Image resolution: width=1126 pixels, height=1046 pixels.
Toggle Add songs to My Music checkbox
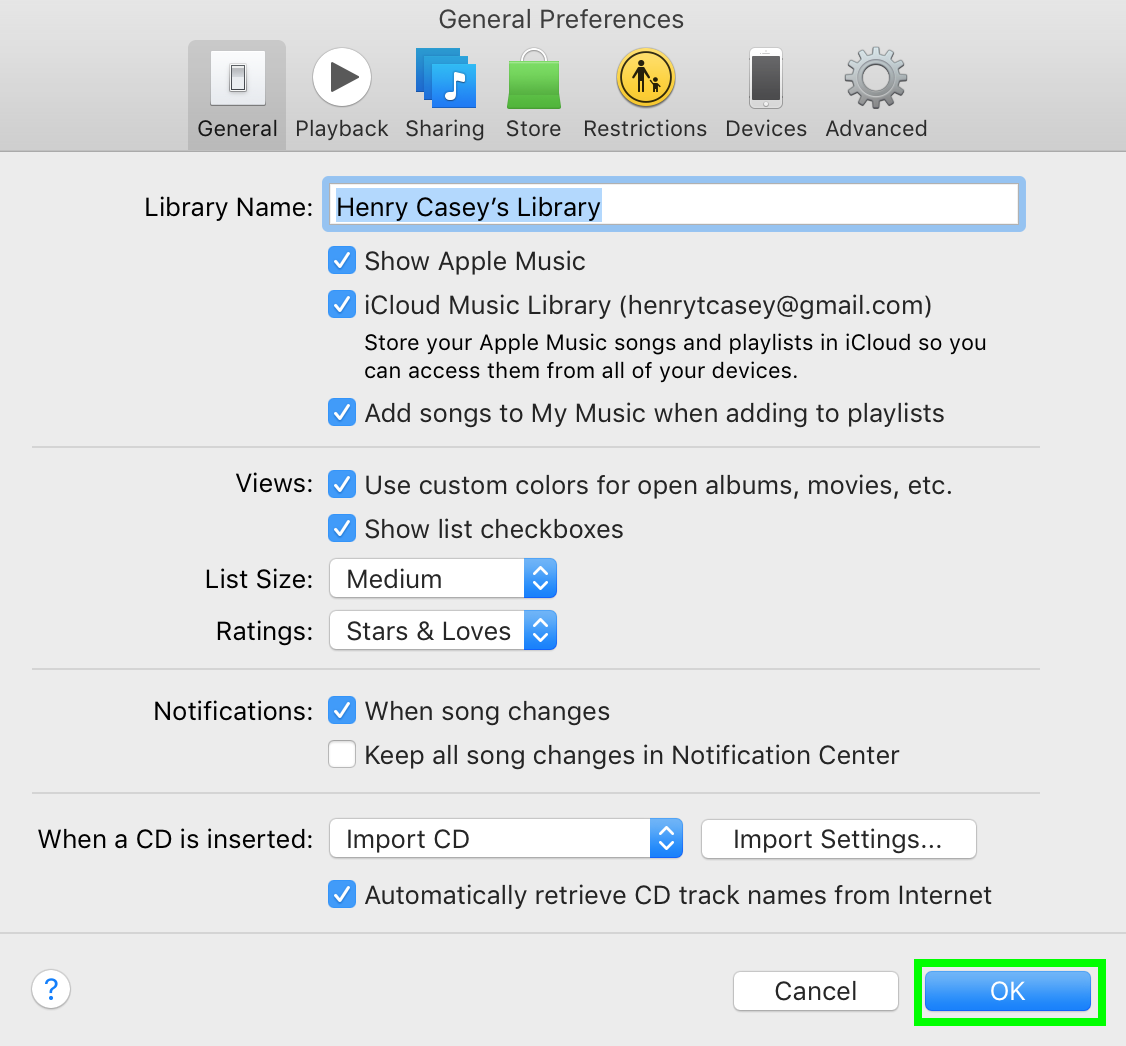(342, 413)
